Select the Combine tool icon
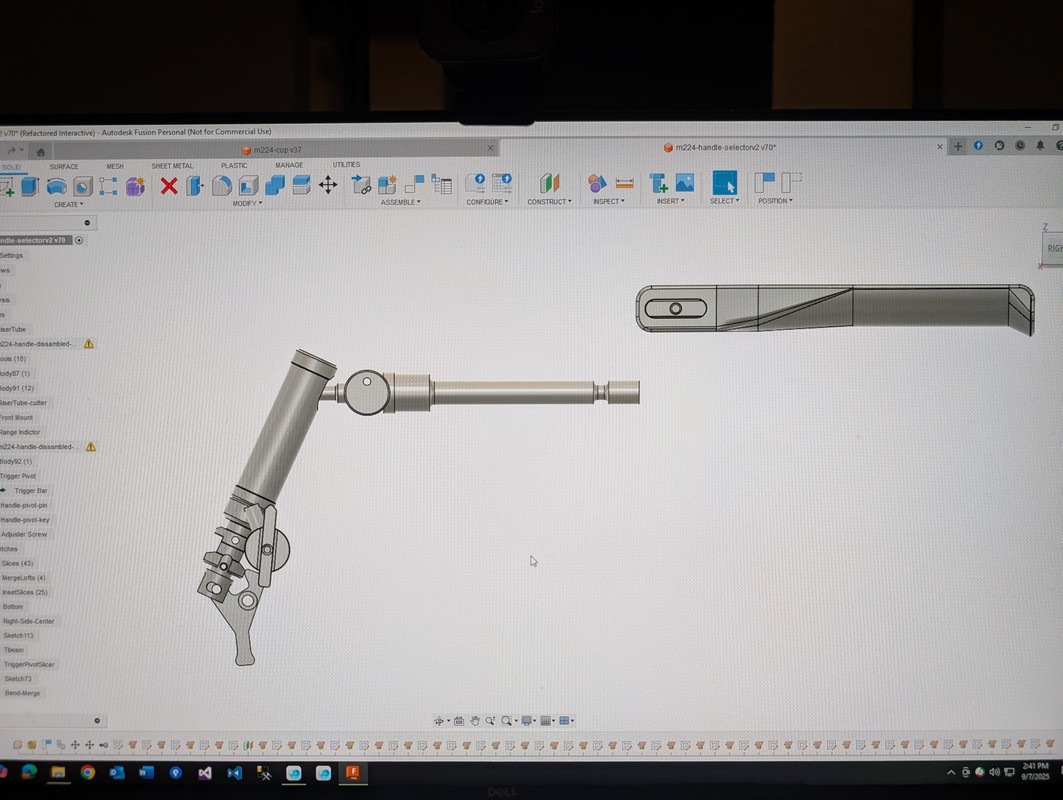 pyautogui.click(x=275, y=185)
